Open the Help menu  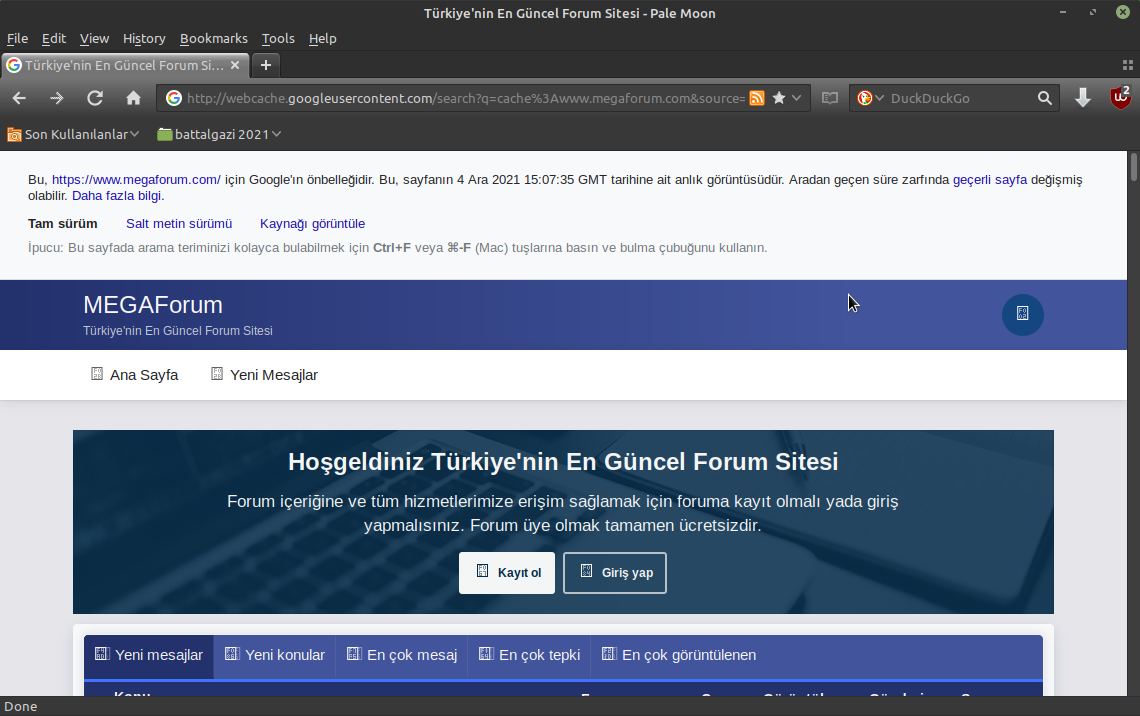(323, 39)
